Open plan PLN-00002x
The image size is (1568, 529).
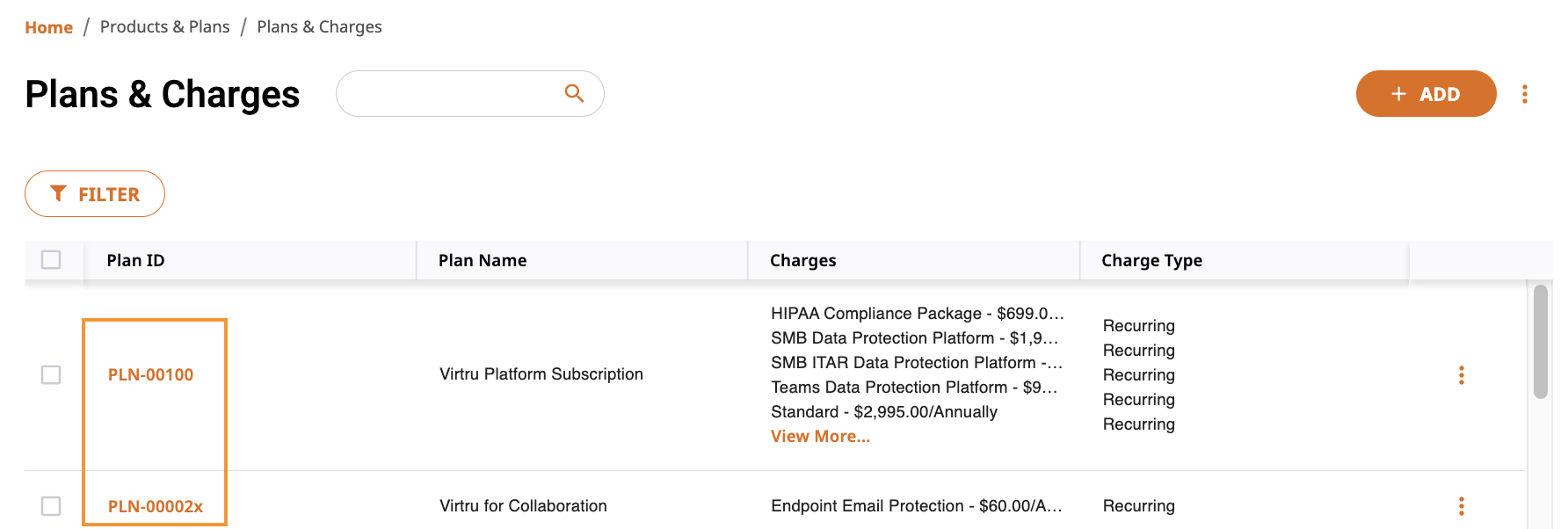point(156,506)
